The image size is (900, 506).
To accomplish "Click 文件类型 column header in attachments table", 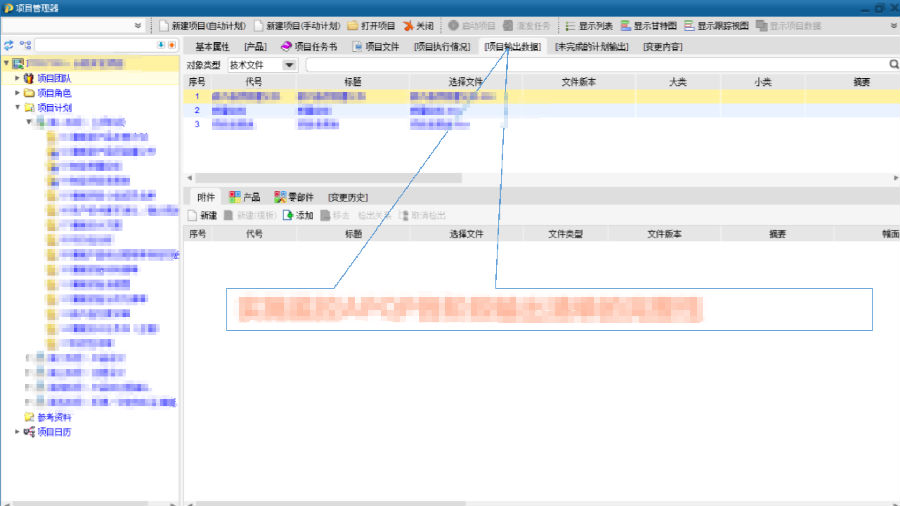I will (565, 234).
